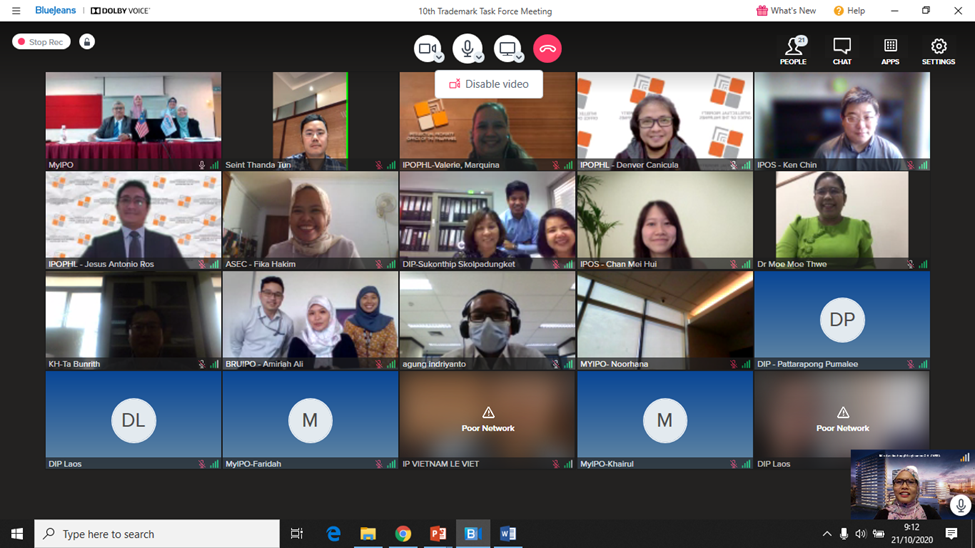Viewport: 975px width, 548px height.
Task: Click the microphone icon on MyIPO tile
Action: (202, 165)
